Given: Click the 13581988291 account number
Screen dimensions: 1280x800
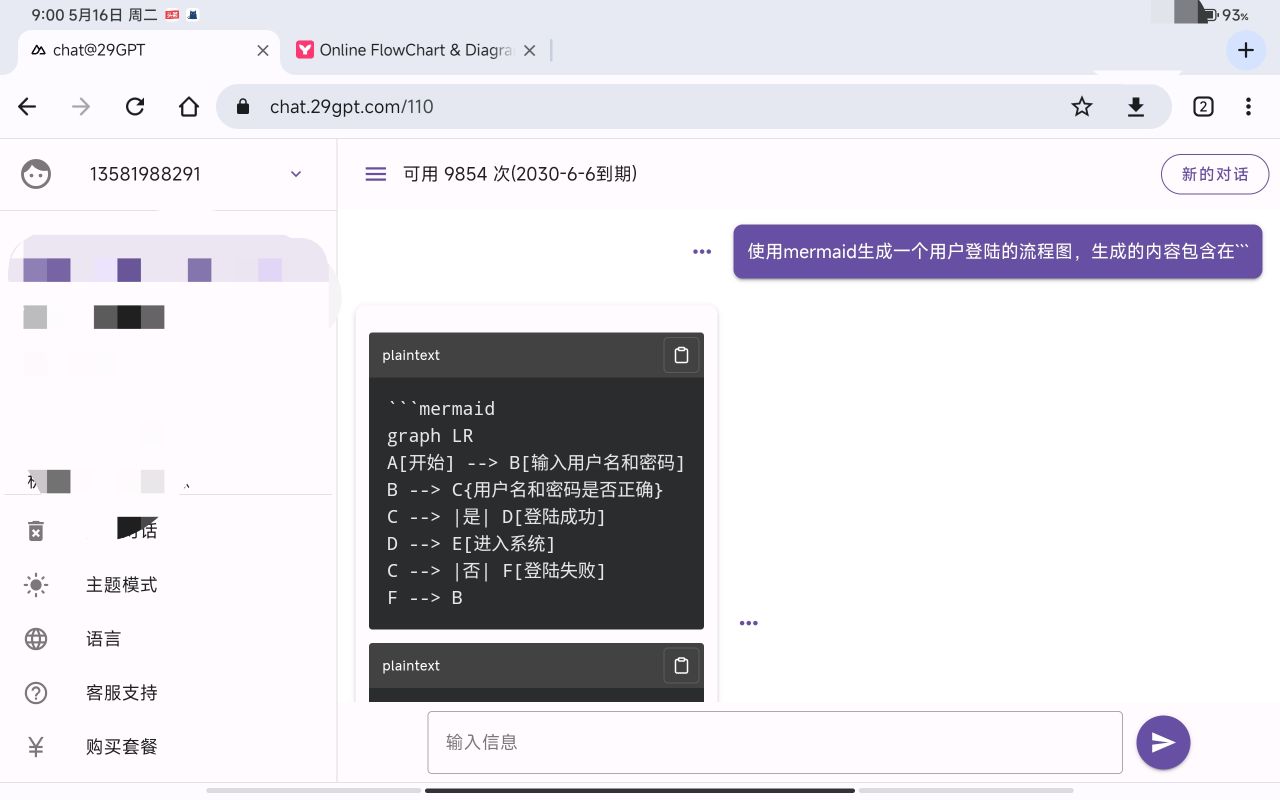Looking at the screenshot, I should point(145,174).
